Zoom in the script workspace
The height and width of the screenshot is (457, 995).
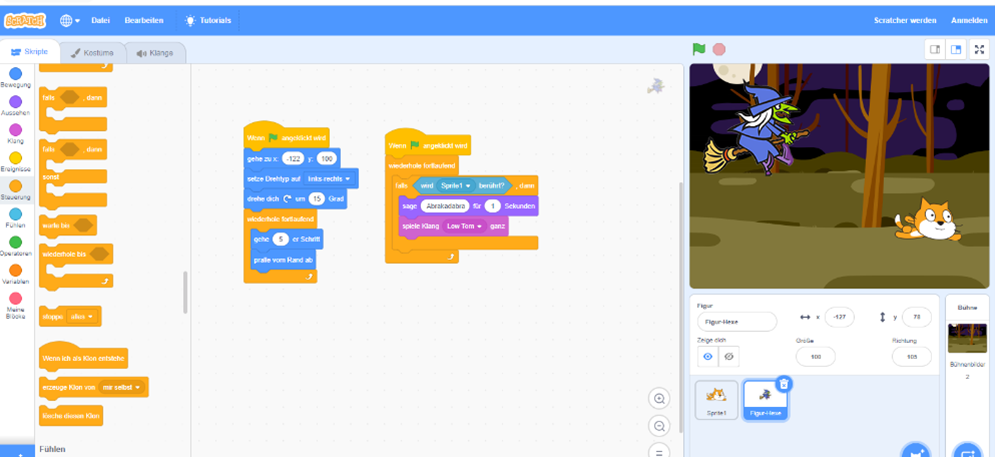coord(659,399)
